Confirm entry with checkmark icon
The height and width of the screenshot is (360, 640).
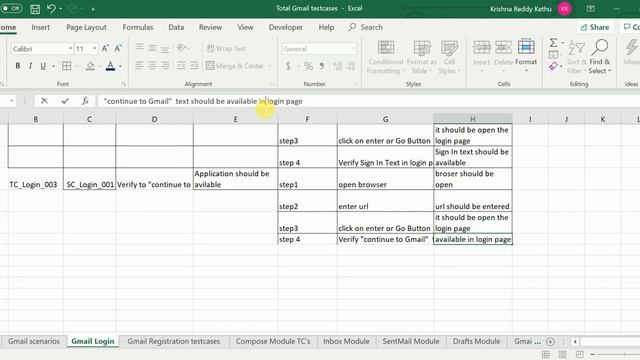point(65,101)
